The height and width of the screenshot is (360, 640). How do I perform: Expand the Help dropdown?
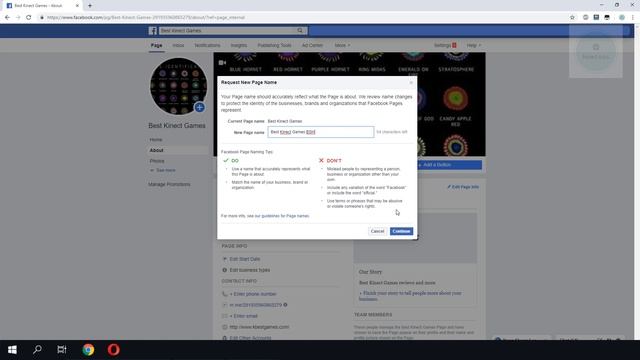(474, 45)
